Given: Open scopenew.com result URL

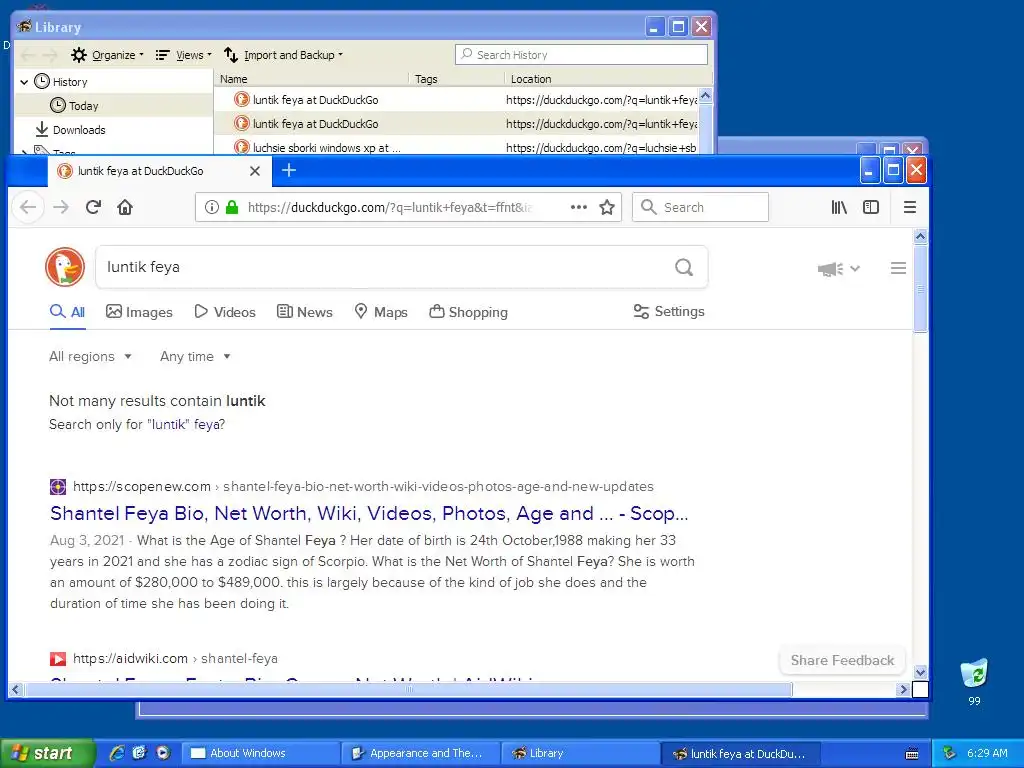Looking at the screenshot, I should [363, 487].
